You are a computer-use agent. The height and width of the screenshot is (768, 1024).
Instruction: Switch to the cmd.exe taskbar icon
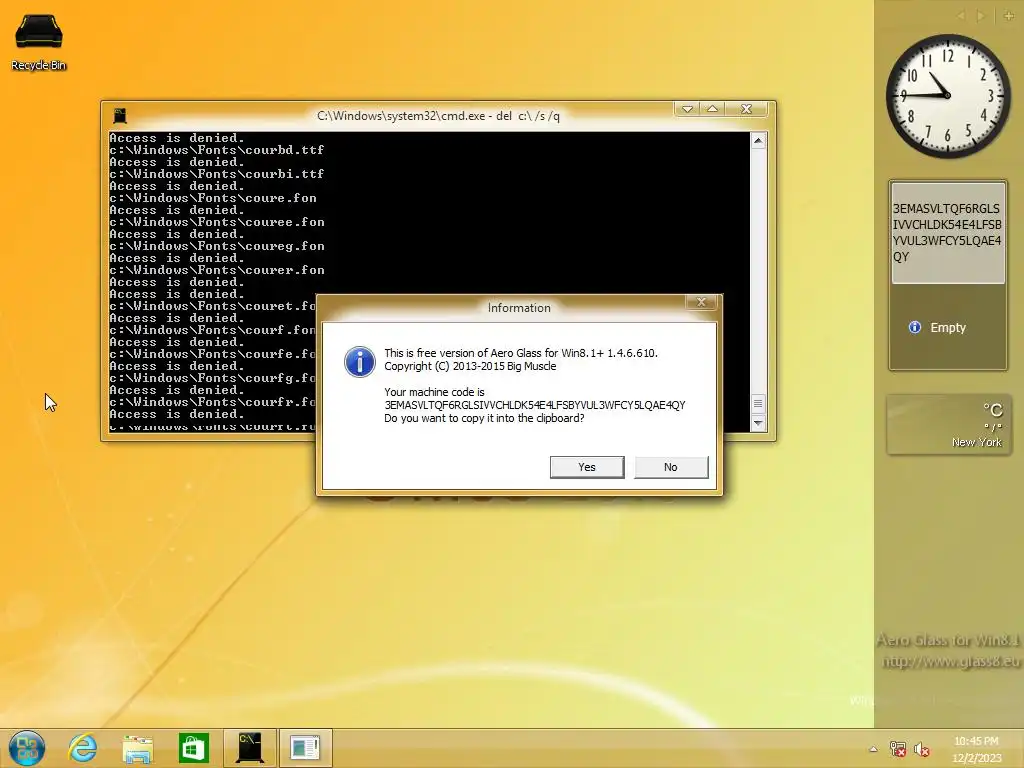click(249, 748)
